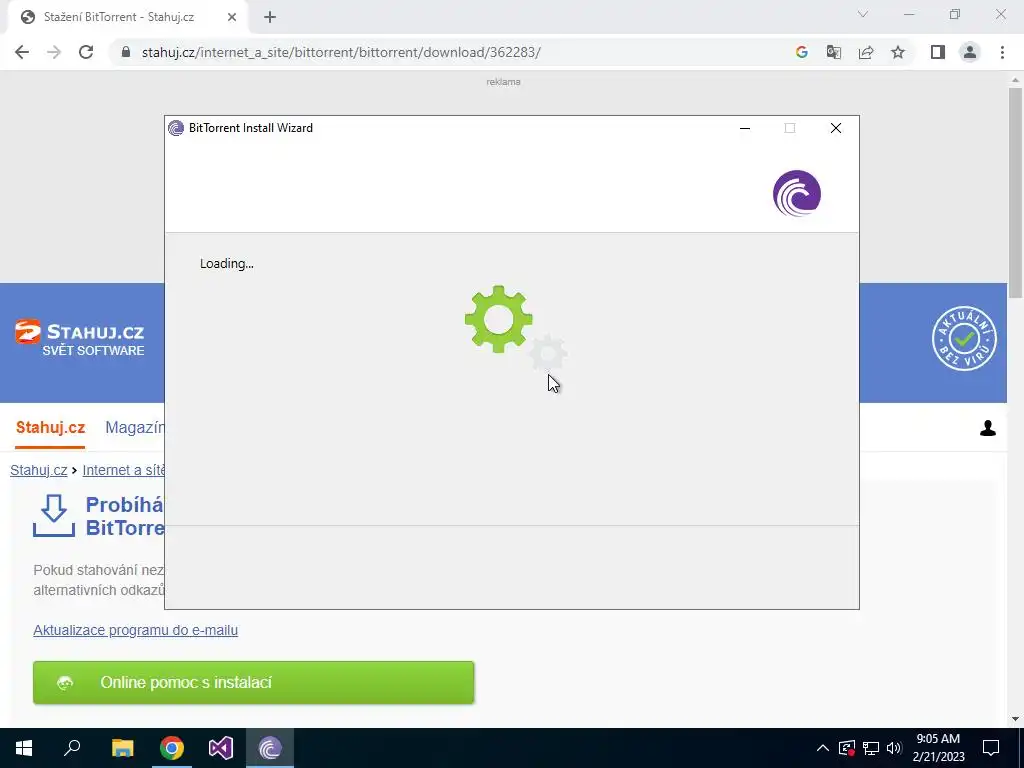The height and width of the screenshot is (768, 1024).
Task: Open the Windows Start menu
Action: click(x=24, y=748)
